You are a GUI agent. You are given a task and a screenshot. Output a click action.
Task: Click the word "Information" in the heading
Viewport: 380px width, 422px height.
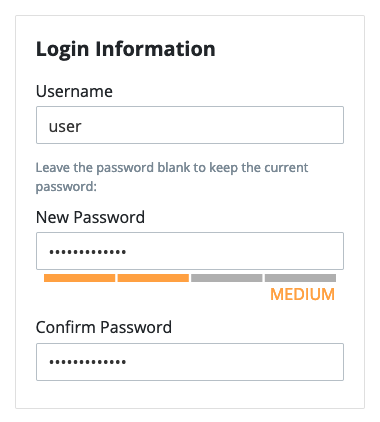coord(156,49)
